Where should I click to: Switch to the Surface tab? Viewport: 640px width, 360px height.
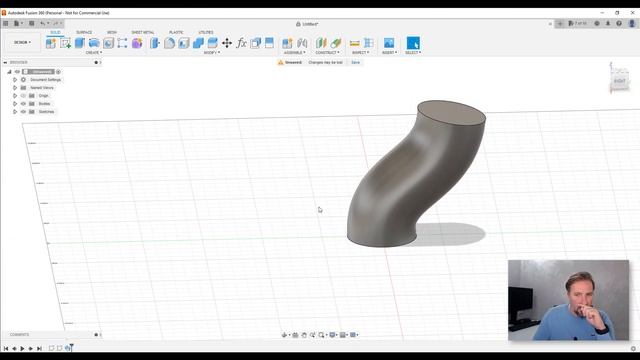tap(84, 32)
